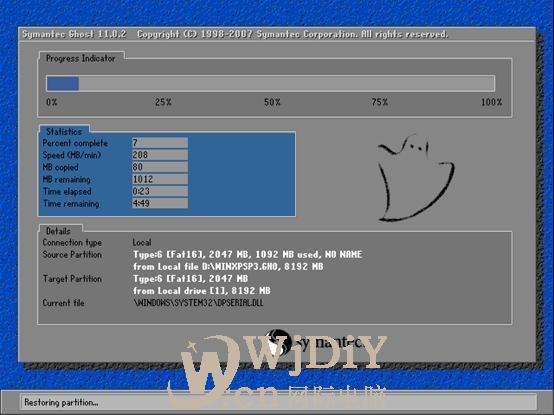Viewport: 554px width, 415px height.
Task: Click the Target Partition type line
Action: point(190,279)
